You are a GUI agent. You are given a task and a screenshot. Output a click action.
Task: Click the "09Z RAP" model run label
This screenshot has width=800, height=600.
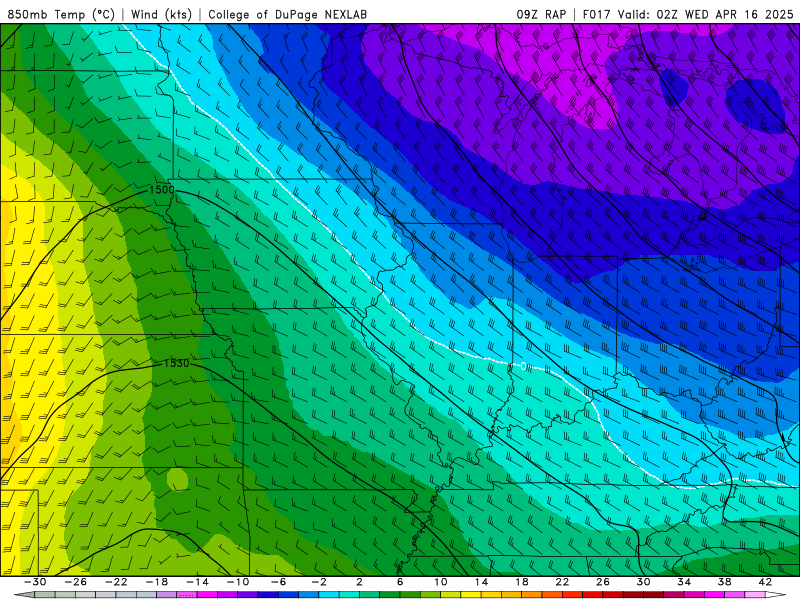(x=541, y=14)
